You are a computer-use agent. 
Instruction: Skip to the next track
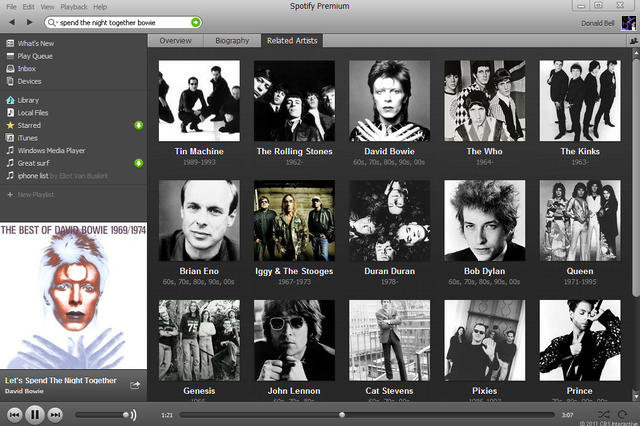[55, 415]
